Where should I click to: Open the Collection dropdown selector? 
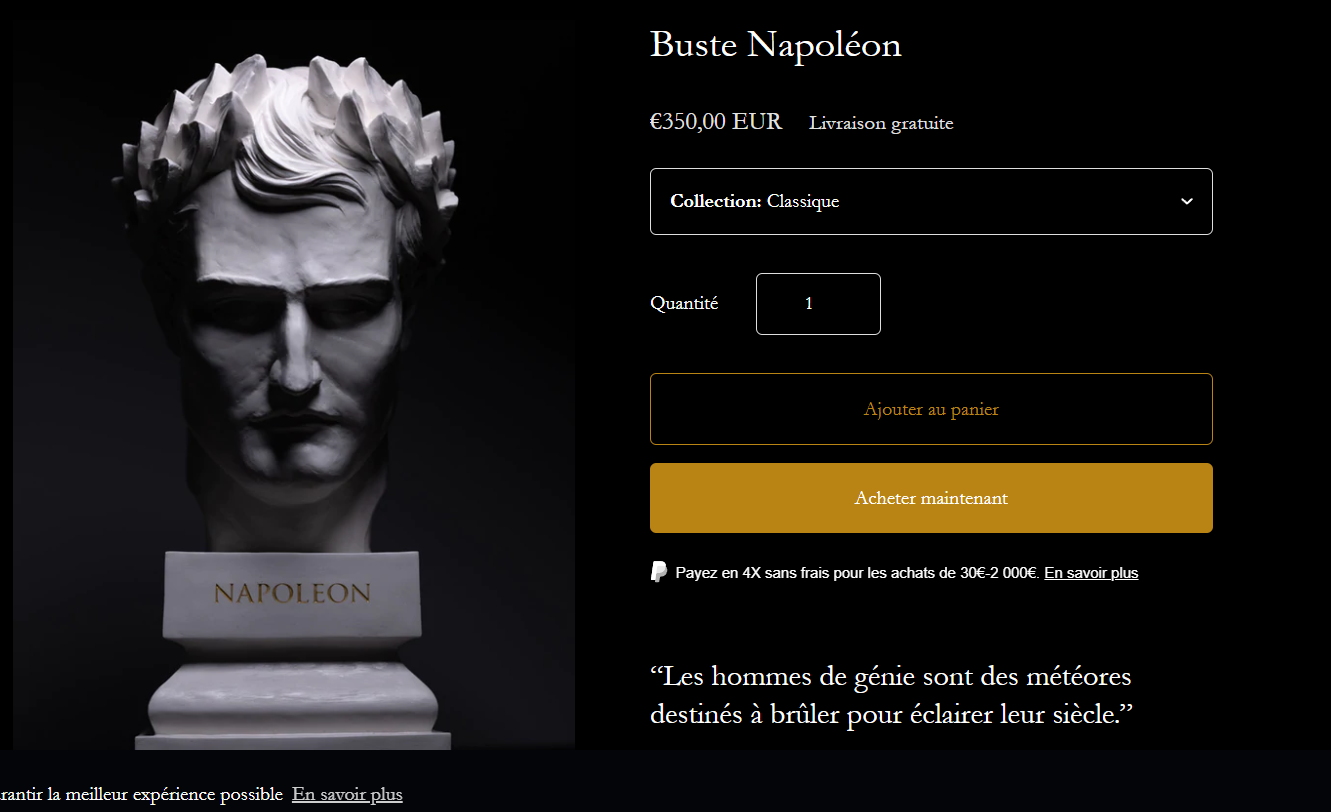click(x=931, y=201)
